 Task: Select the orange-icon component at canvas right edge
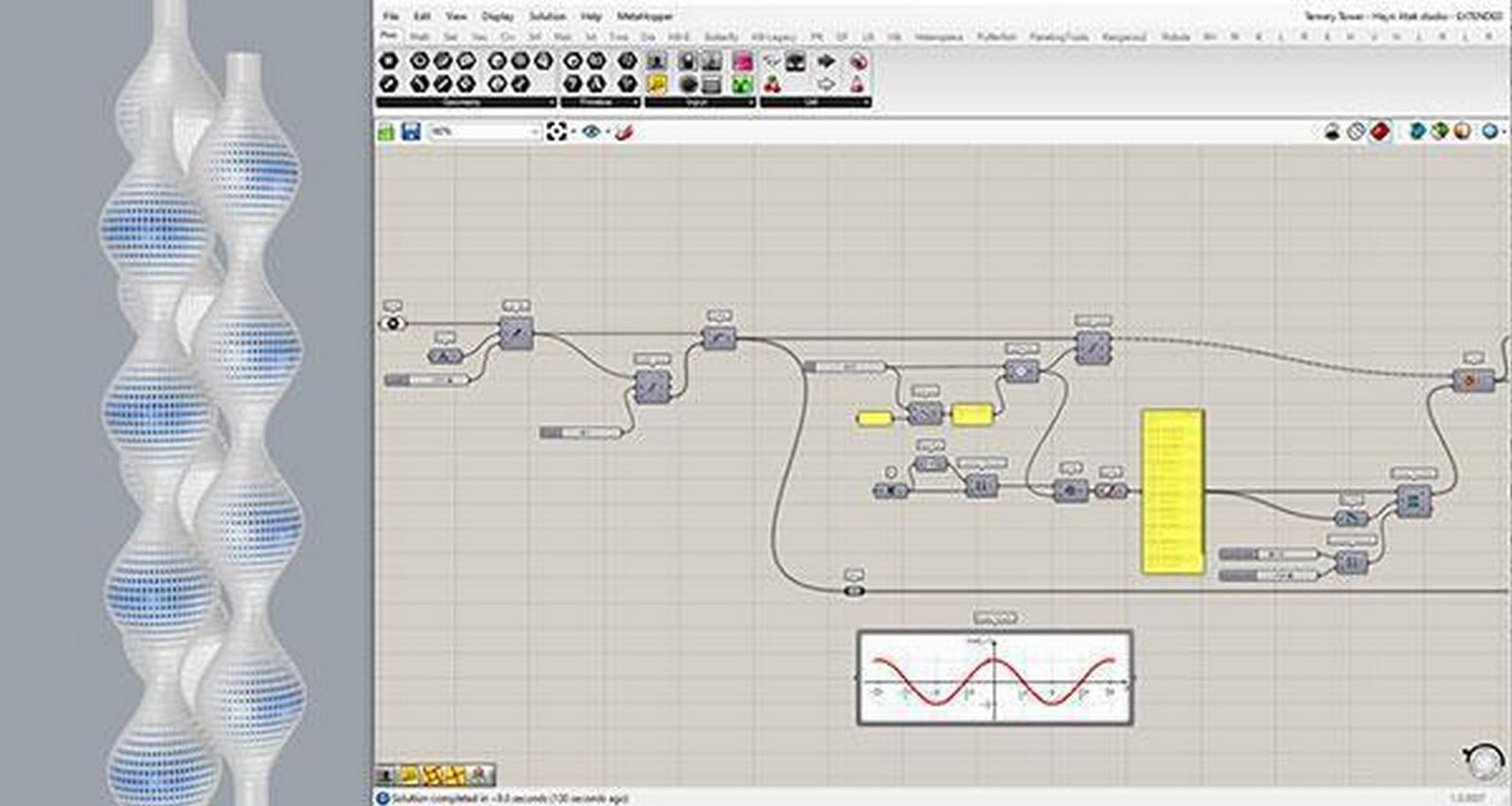[x=1473, y=380]
